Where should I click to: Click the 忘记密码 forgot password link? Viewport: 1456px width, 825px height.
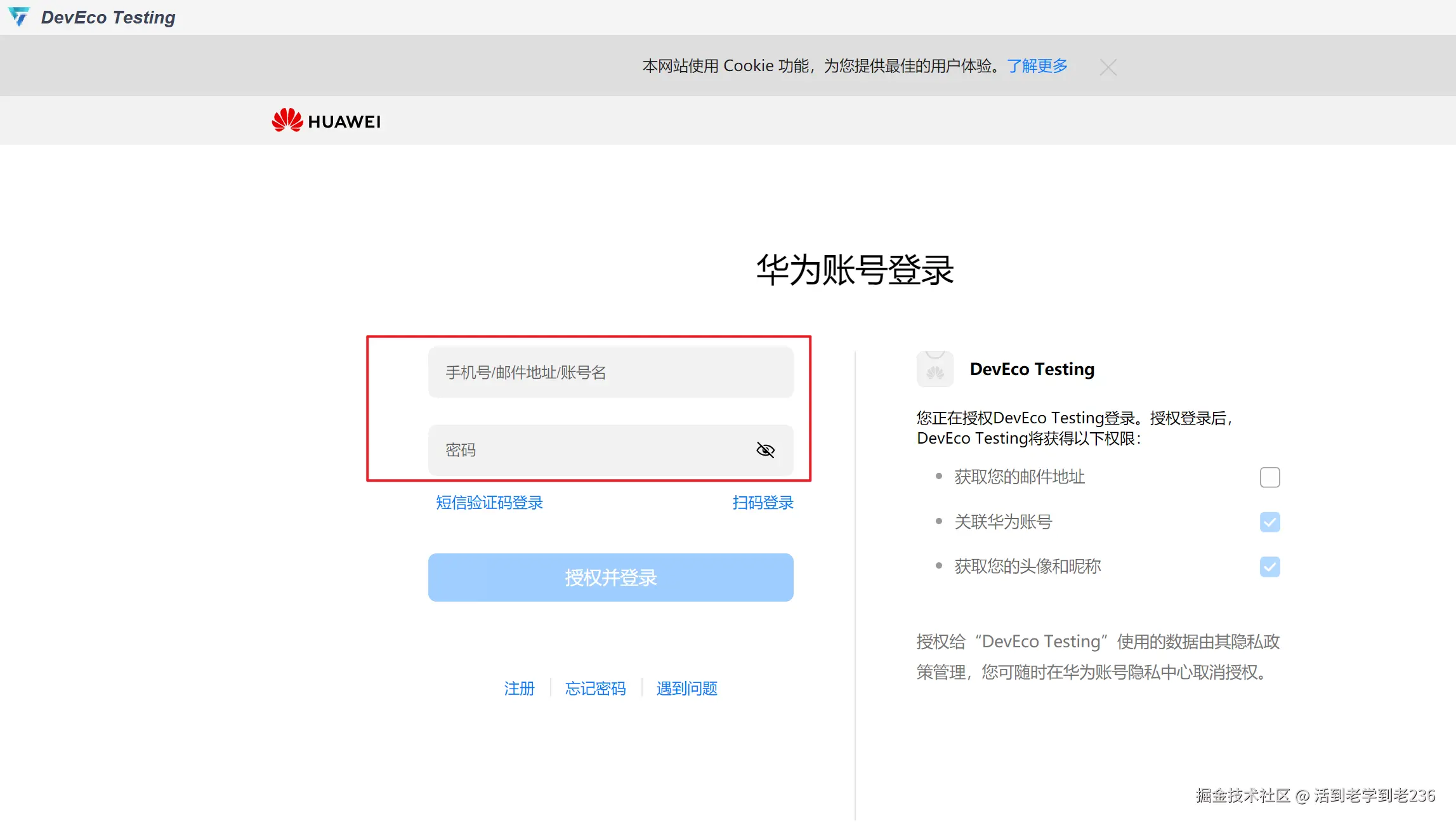(595, 689)
